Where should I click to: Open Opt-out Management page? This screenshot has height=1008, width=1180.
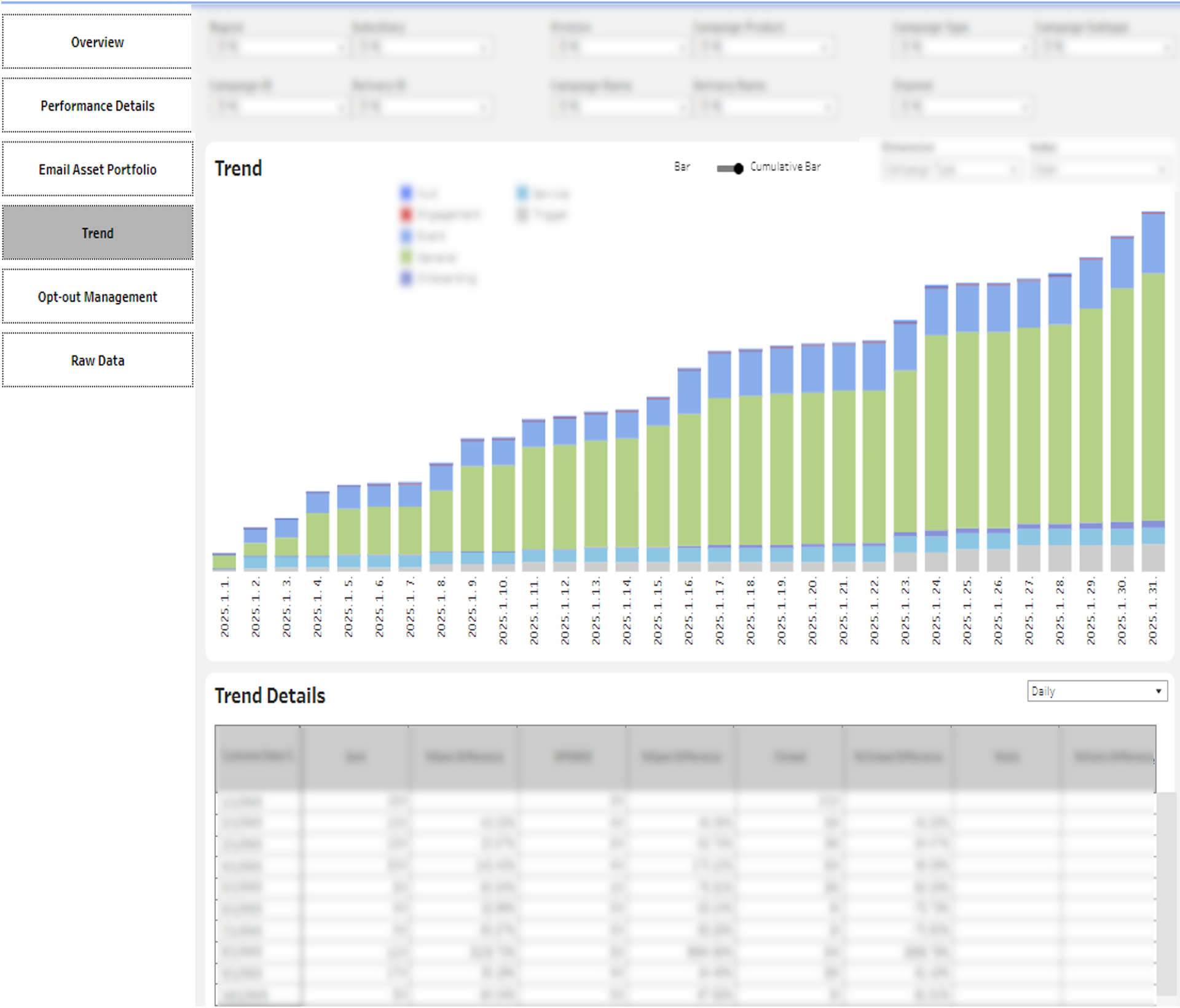[97, 297]
